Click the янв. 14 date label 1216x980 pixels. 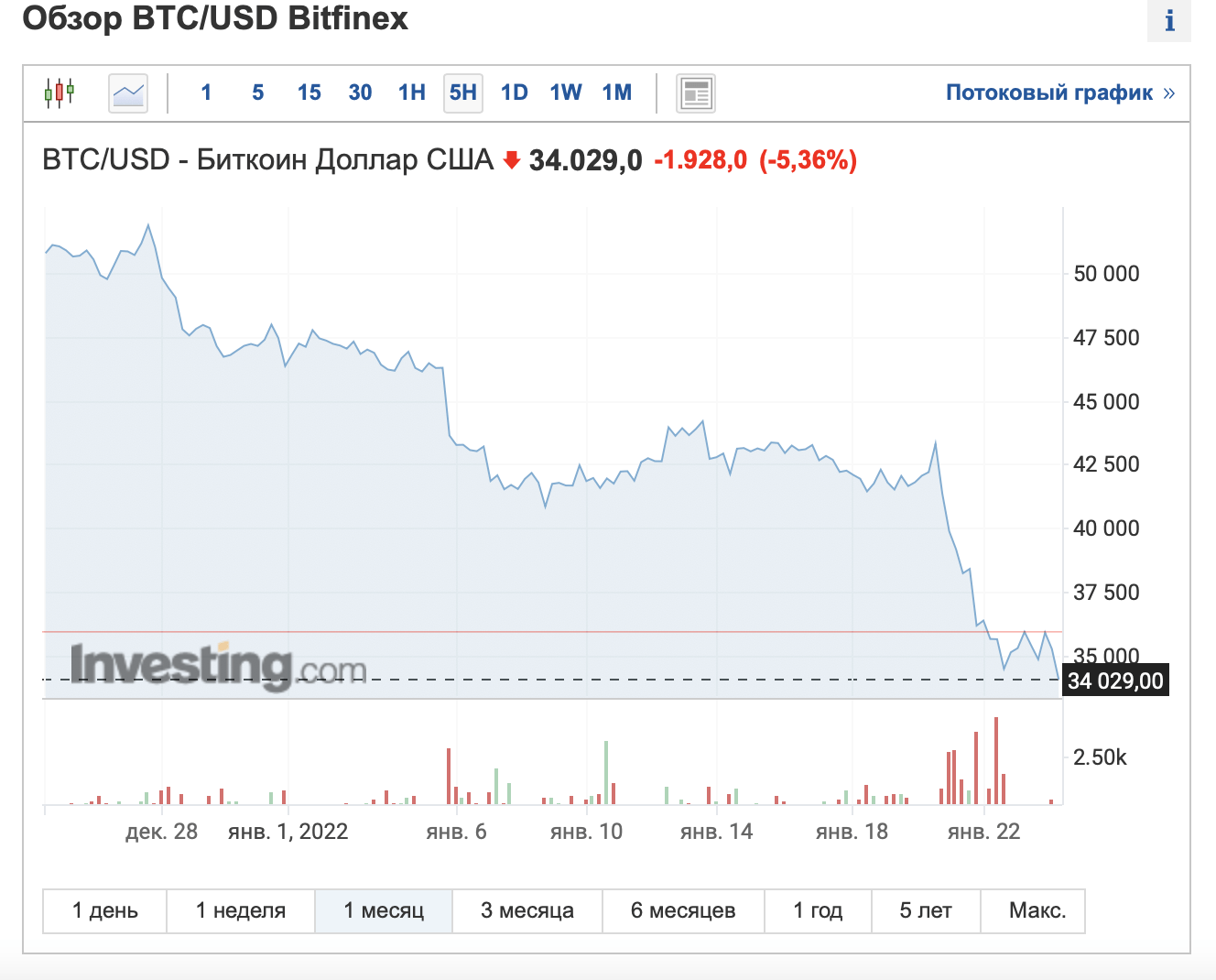(716, 832)
